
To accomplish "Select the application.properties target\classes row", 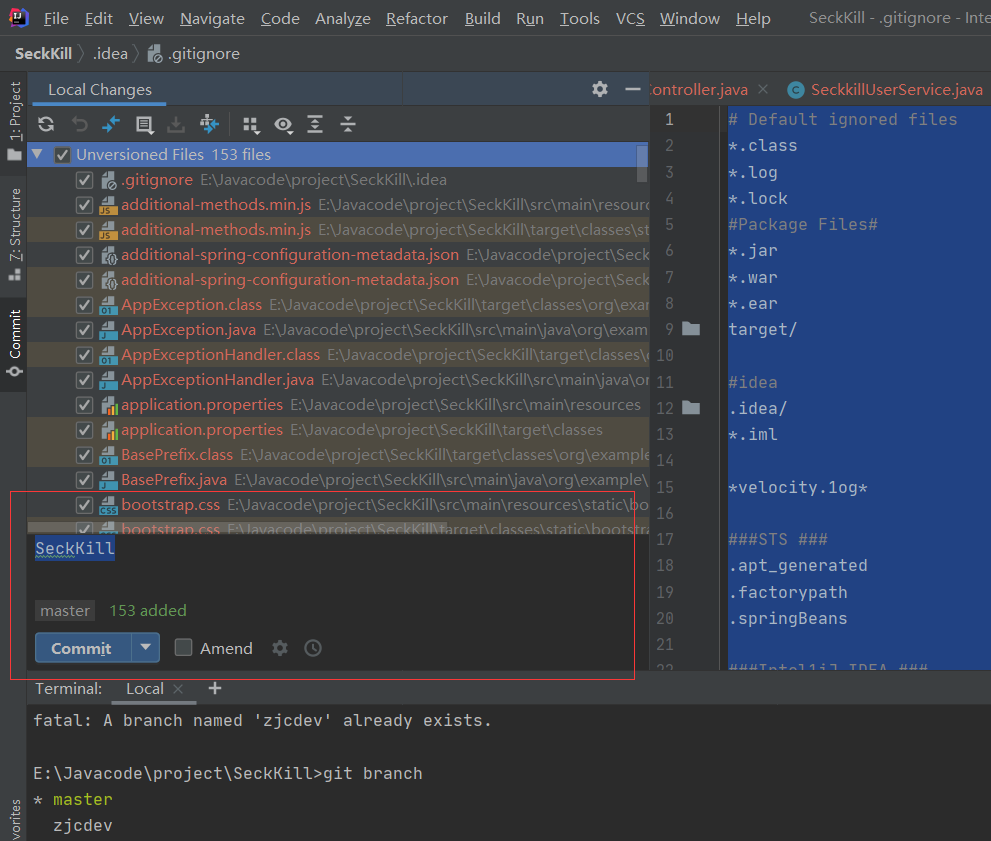I will pos(338,430).
